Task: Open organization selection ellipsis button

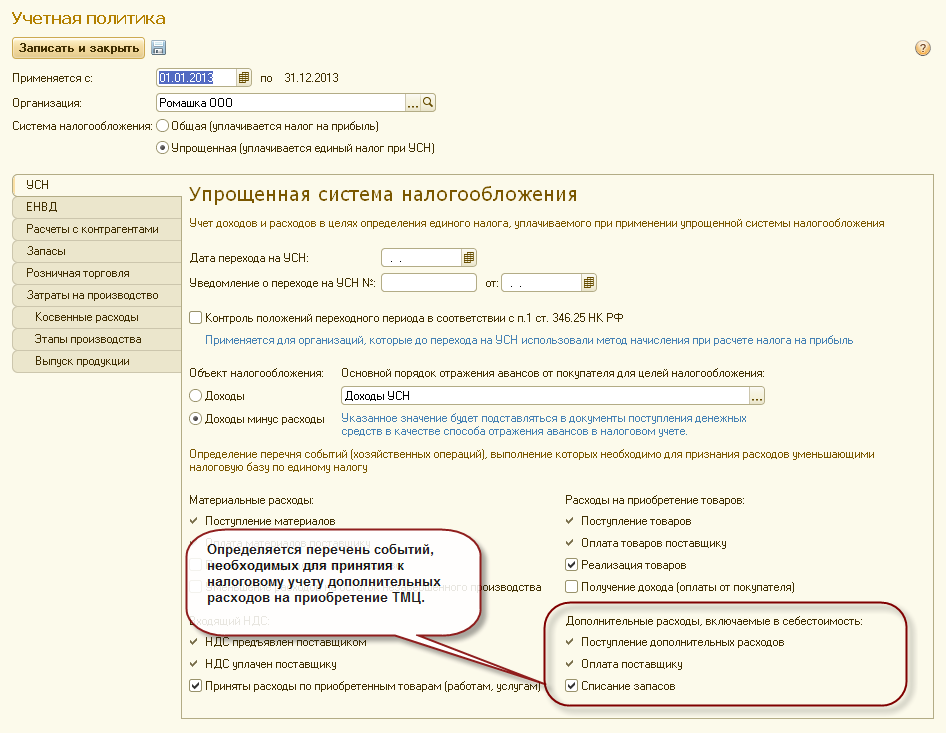Action: click(413, 103)
